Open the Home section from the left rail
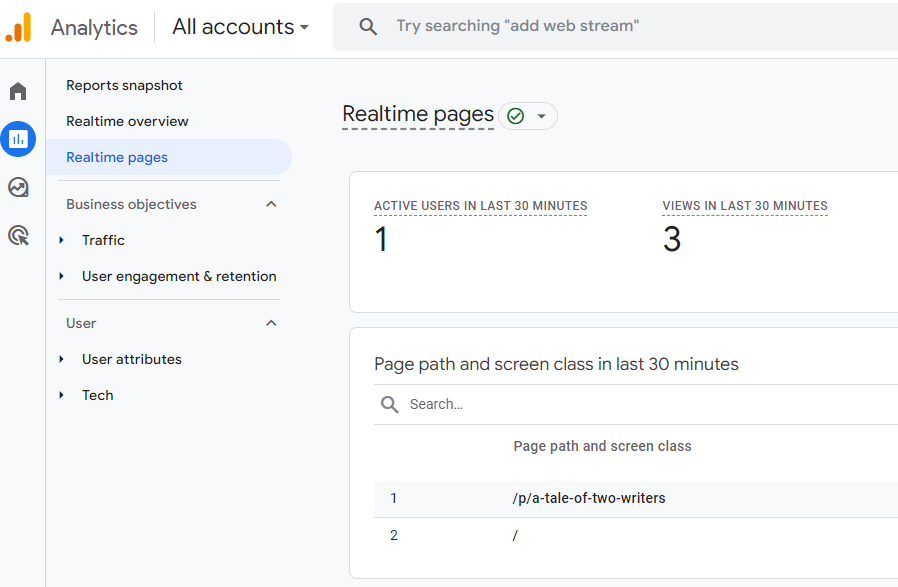The image size is (898, 587). click(17, 90)
